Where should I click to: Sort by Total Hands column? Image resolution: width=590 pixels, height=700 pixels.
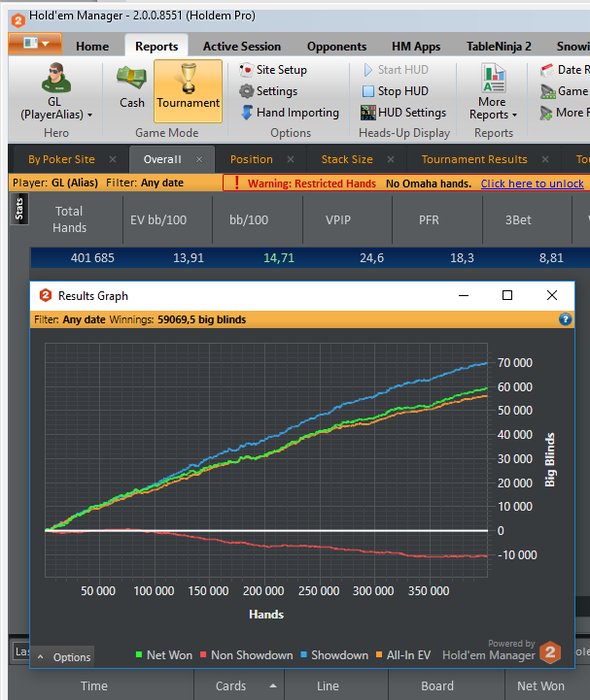coord(69,220)
